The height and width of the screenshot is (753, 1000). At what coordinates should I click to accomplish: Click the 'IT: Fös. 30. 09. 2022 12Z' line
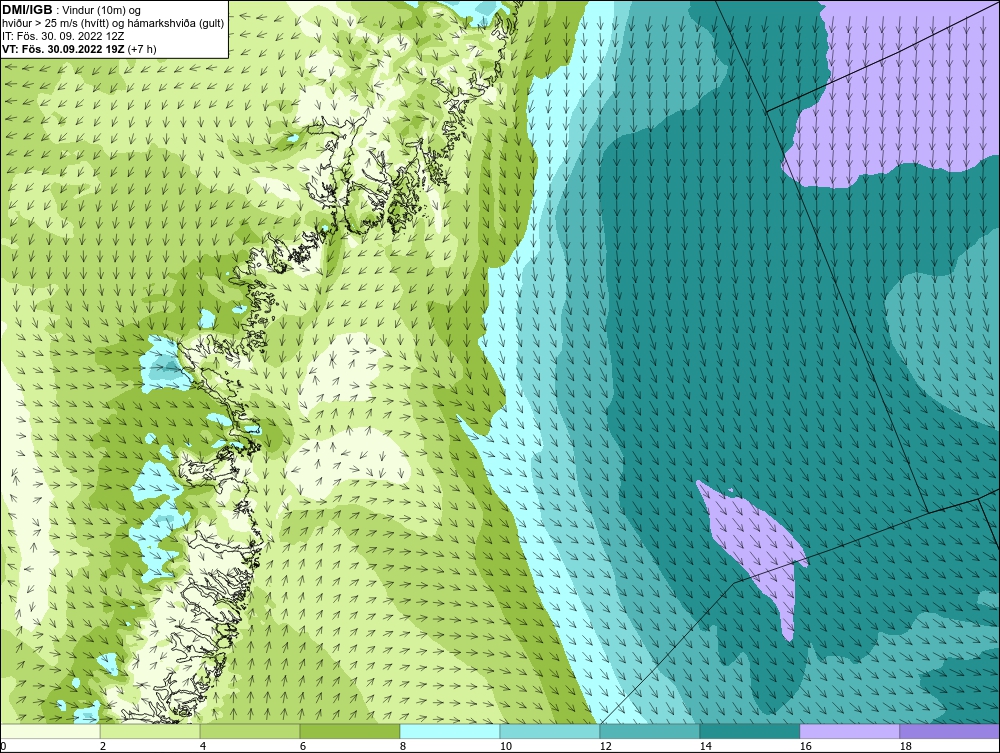pyautogui.click(x=61, y=36)
